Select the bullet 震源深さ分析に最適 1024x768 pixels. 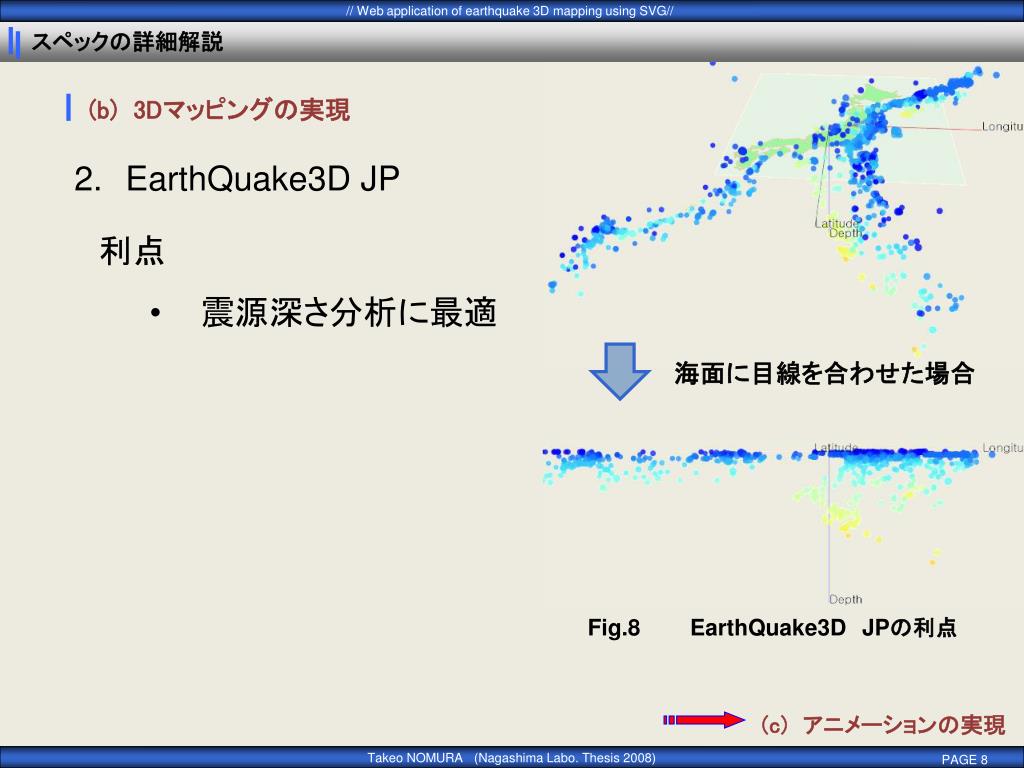pos(349,312)
